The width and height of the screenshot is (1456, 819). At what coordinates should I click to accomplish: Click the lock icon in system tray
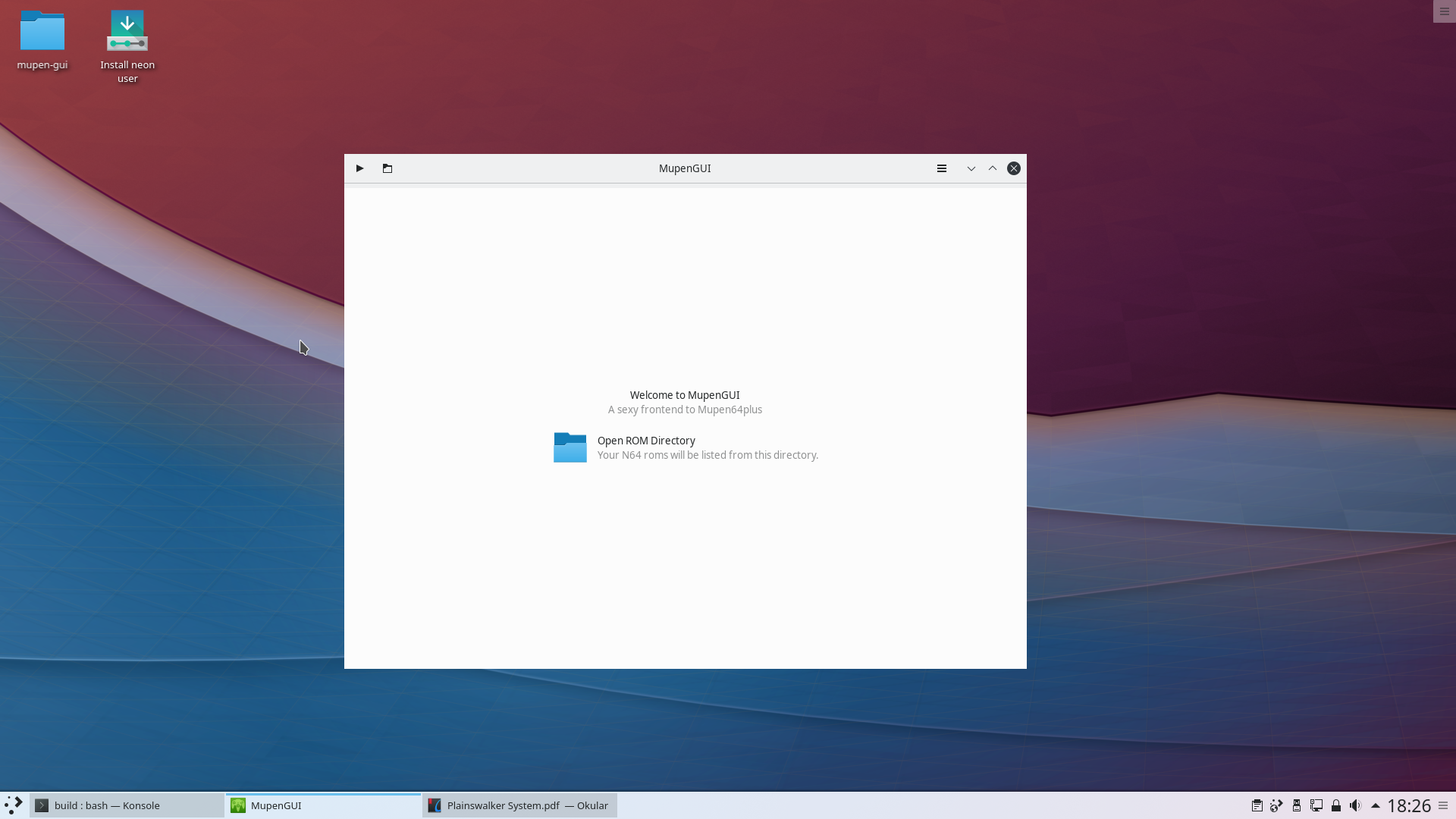coord(1336,805)
